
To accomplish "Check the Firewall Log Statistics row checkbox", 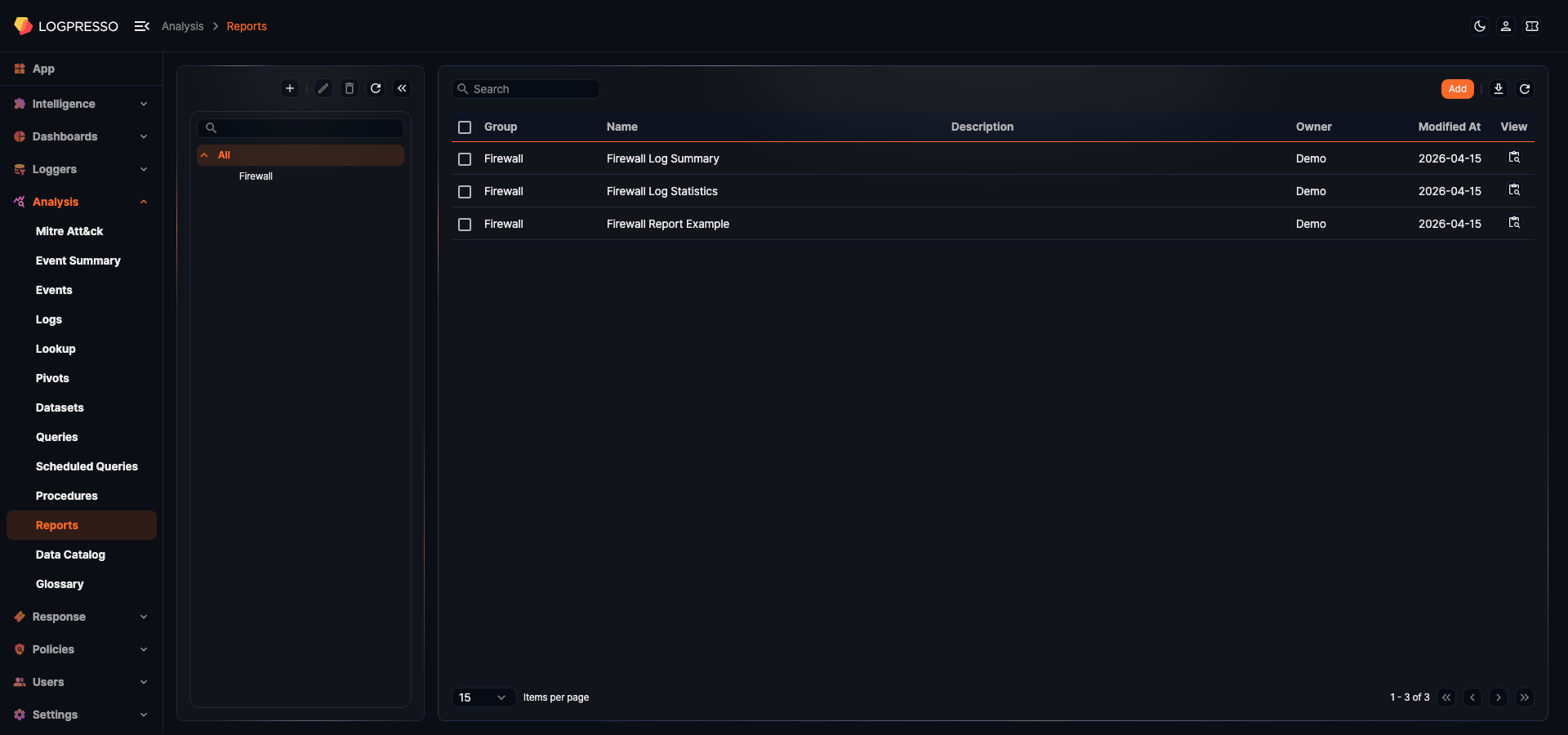I will tap(465, 191).
